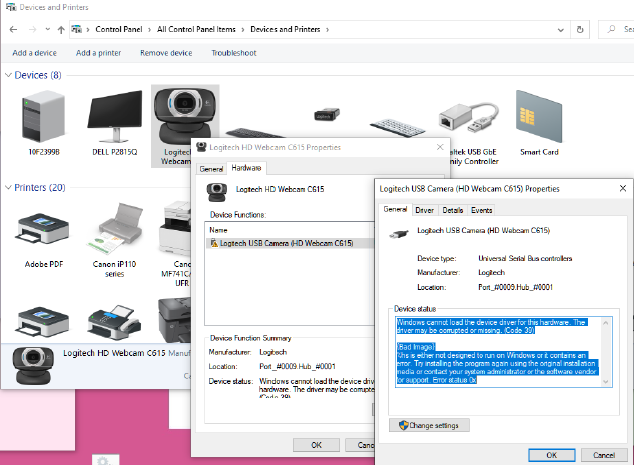This screenshot has height=465, width=634.
Task: Collapse the Printers (20) group
Action: pos(8,188)
